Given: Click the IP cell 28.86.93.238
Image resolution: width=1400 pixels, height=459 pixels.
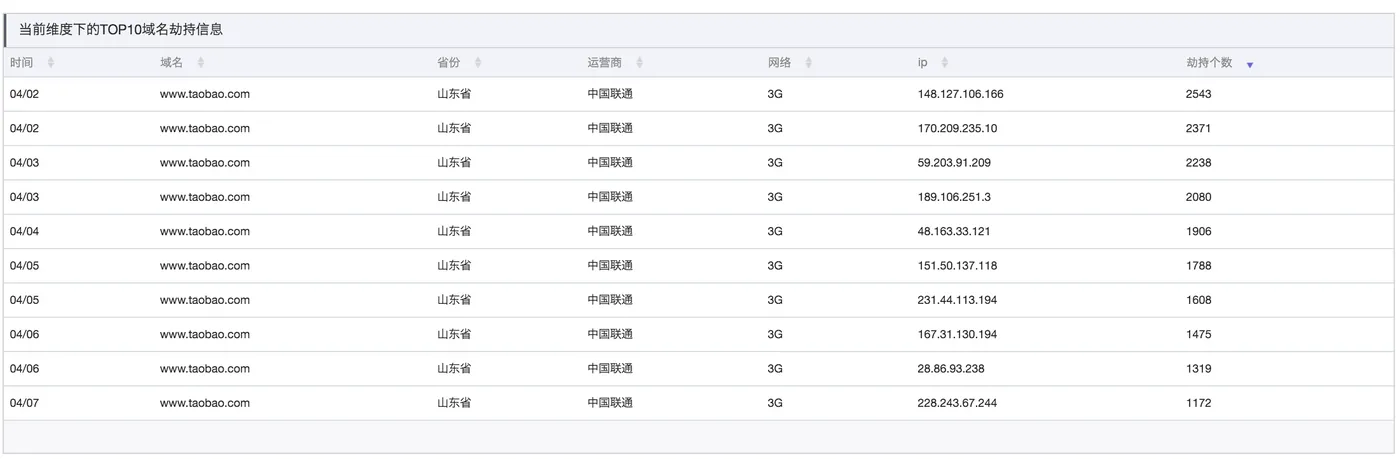Looking at the screenshot, I should coord(951,369).
